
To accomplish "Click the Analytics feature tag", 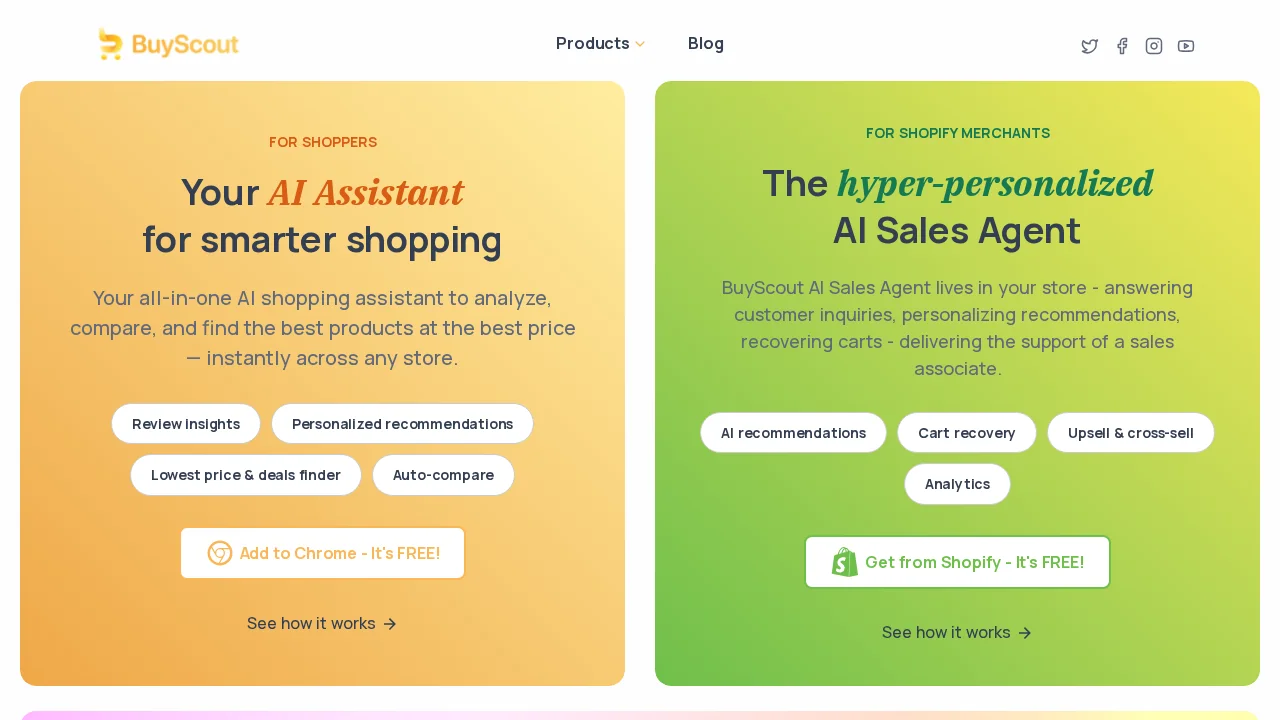I will pos(957,484).
